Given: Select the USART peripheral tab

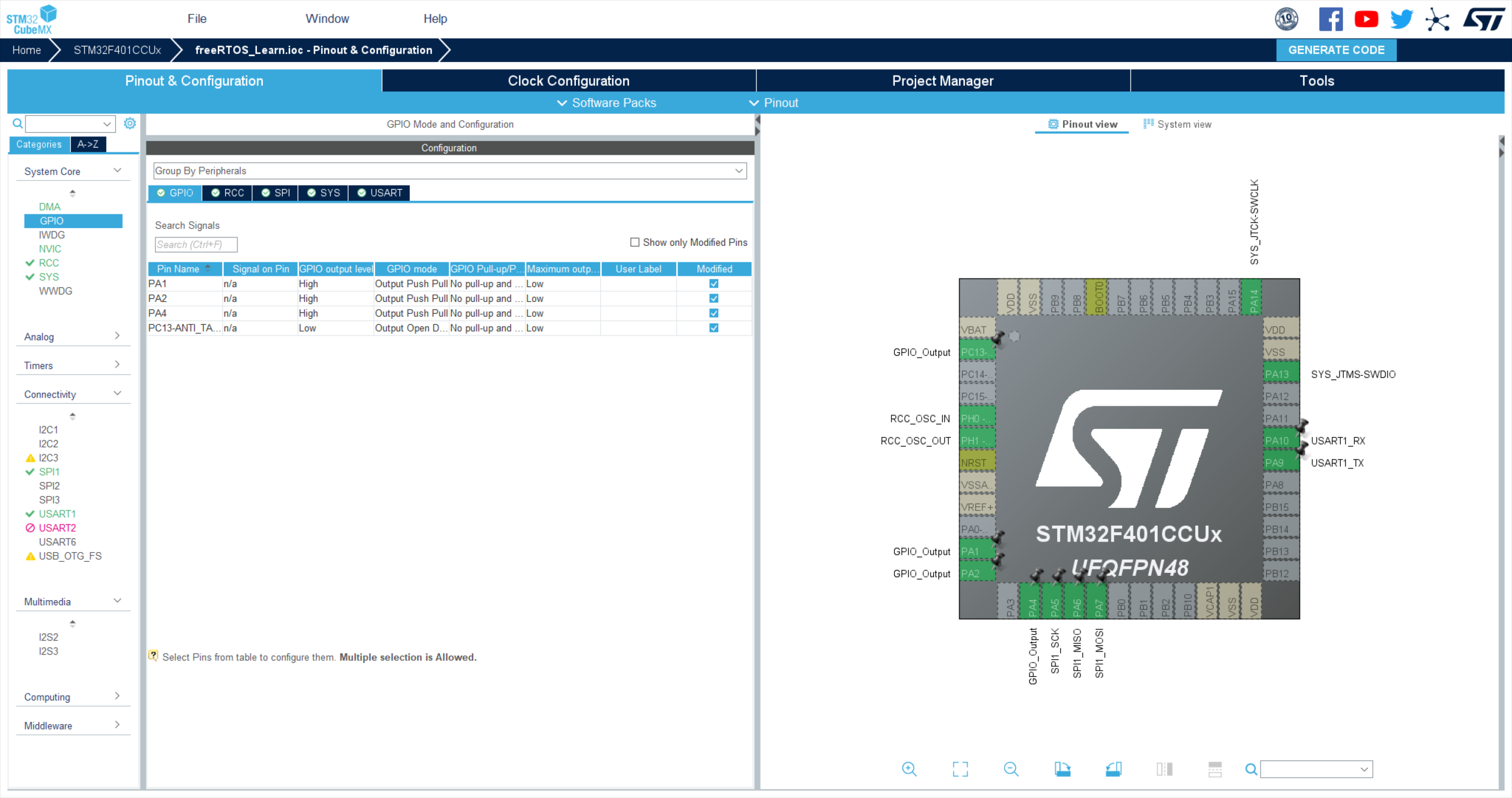Looking at the screenshot, I should [379, 193].
